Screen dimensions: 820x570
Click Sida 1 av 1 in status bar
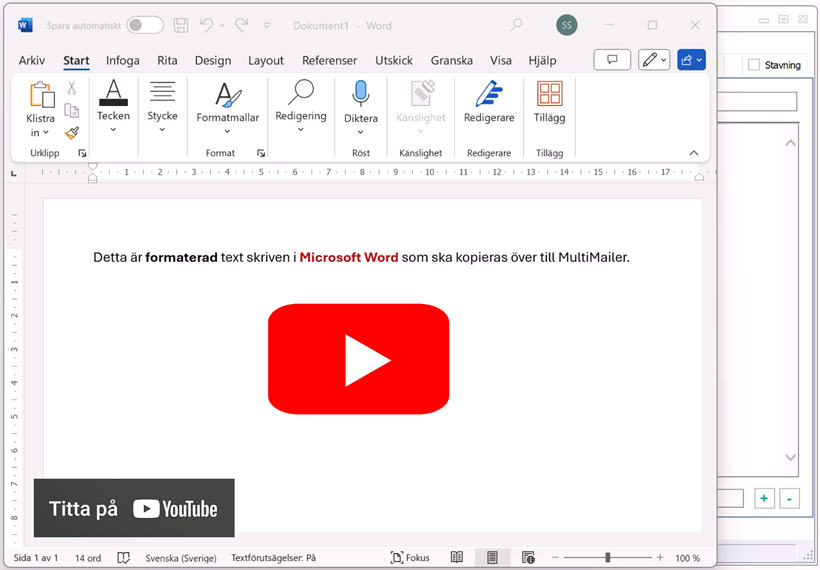36,558
